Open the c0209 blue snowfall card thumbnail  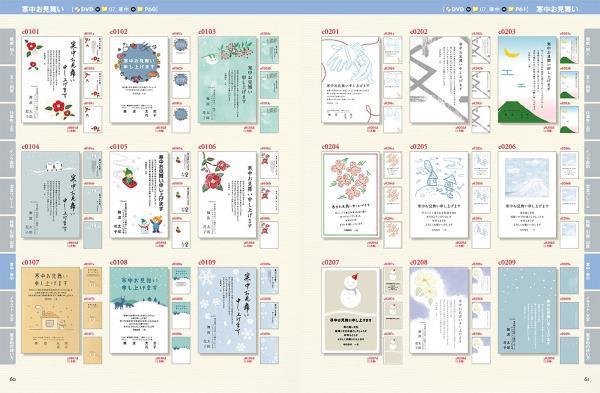pos(527,310)
